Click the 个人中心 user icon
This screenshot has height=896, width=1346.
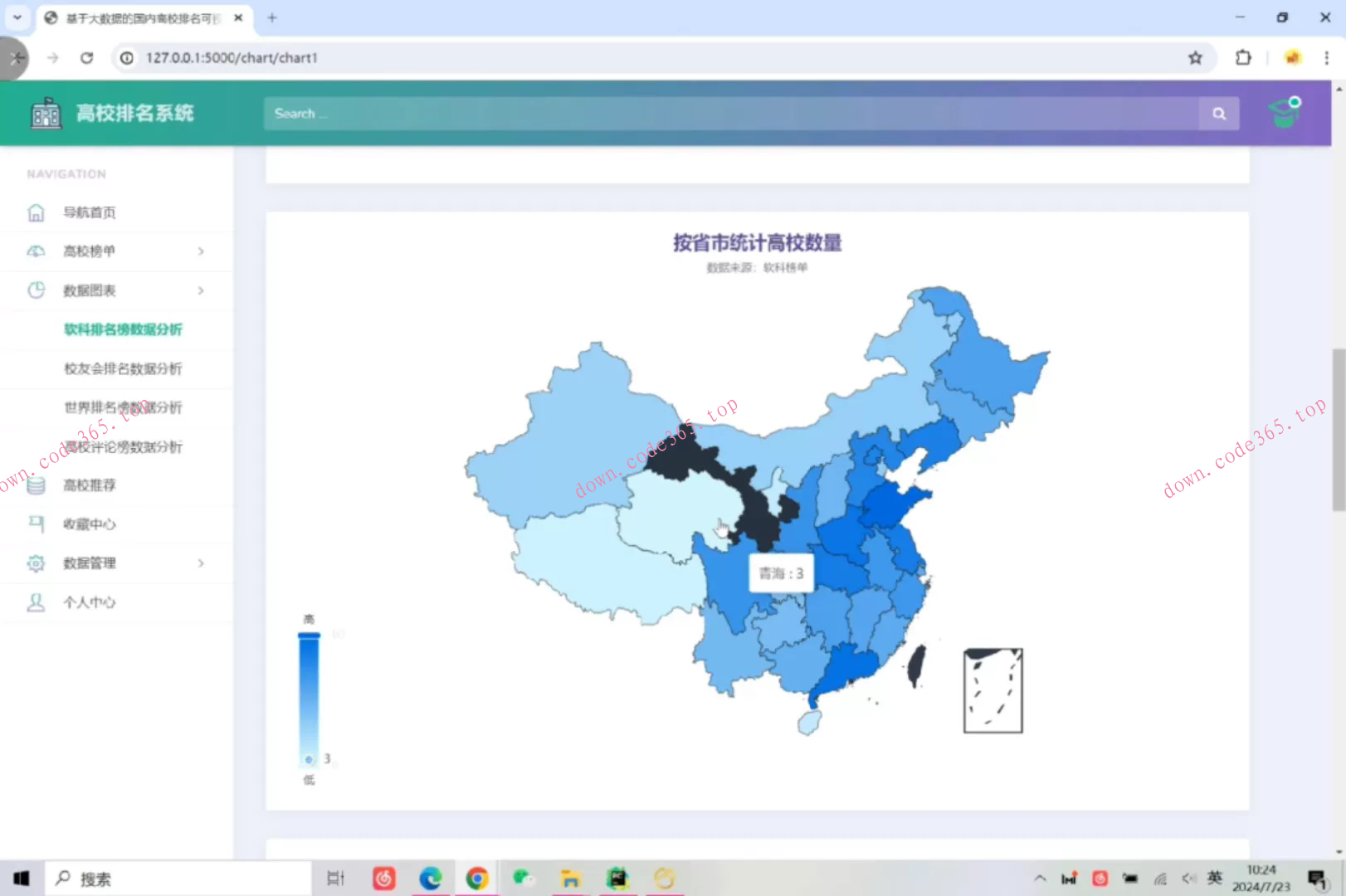(36, 602)
